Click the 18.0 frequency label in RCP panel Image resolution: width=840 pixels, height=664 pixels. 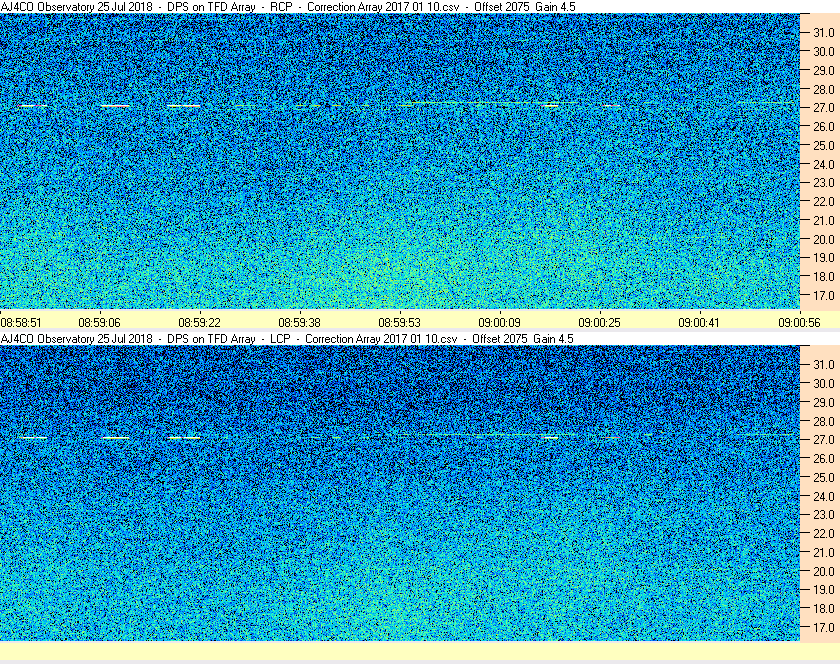(x=823, y=277)
